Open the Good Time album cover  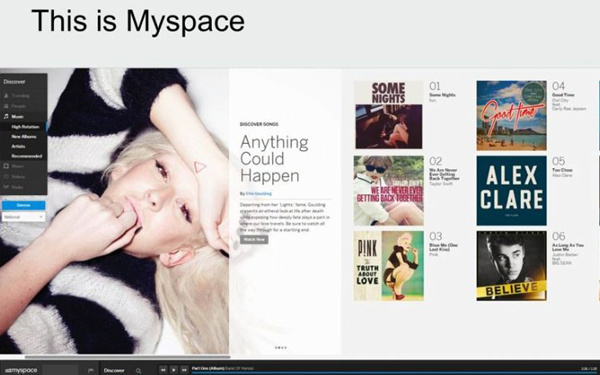(512, 115)
